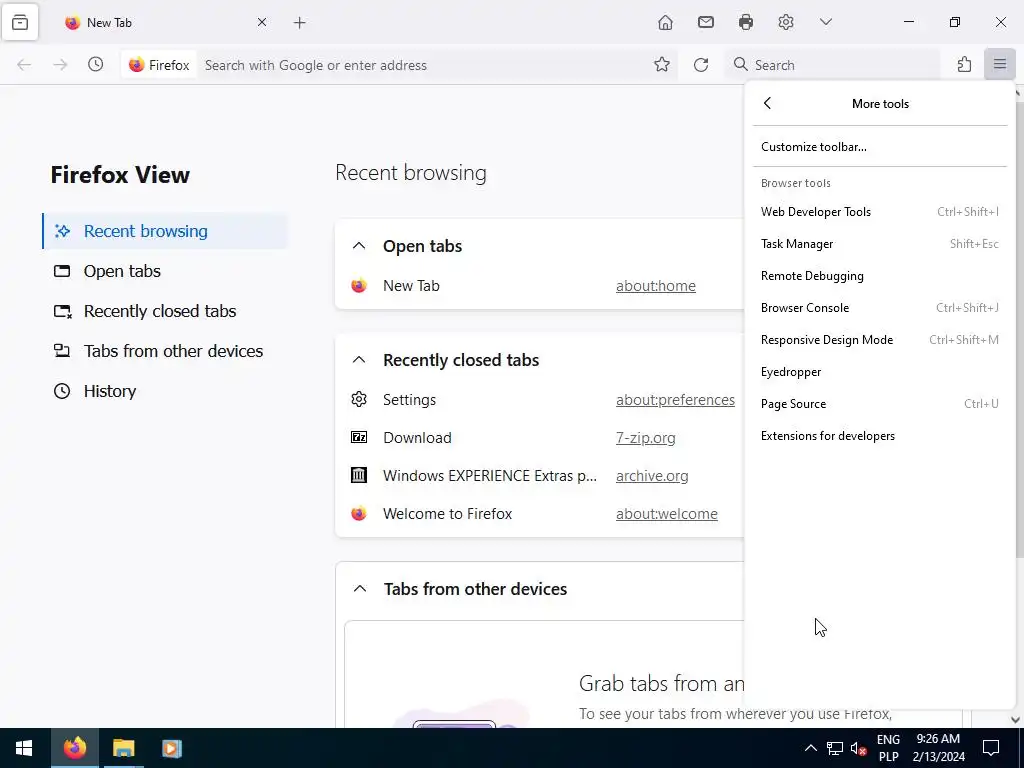Click the Home toolbar icon

click(x=665, y=23)
